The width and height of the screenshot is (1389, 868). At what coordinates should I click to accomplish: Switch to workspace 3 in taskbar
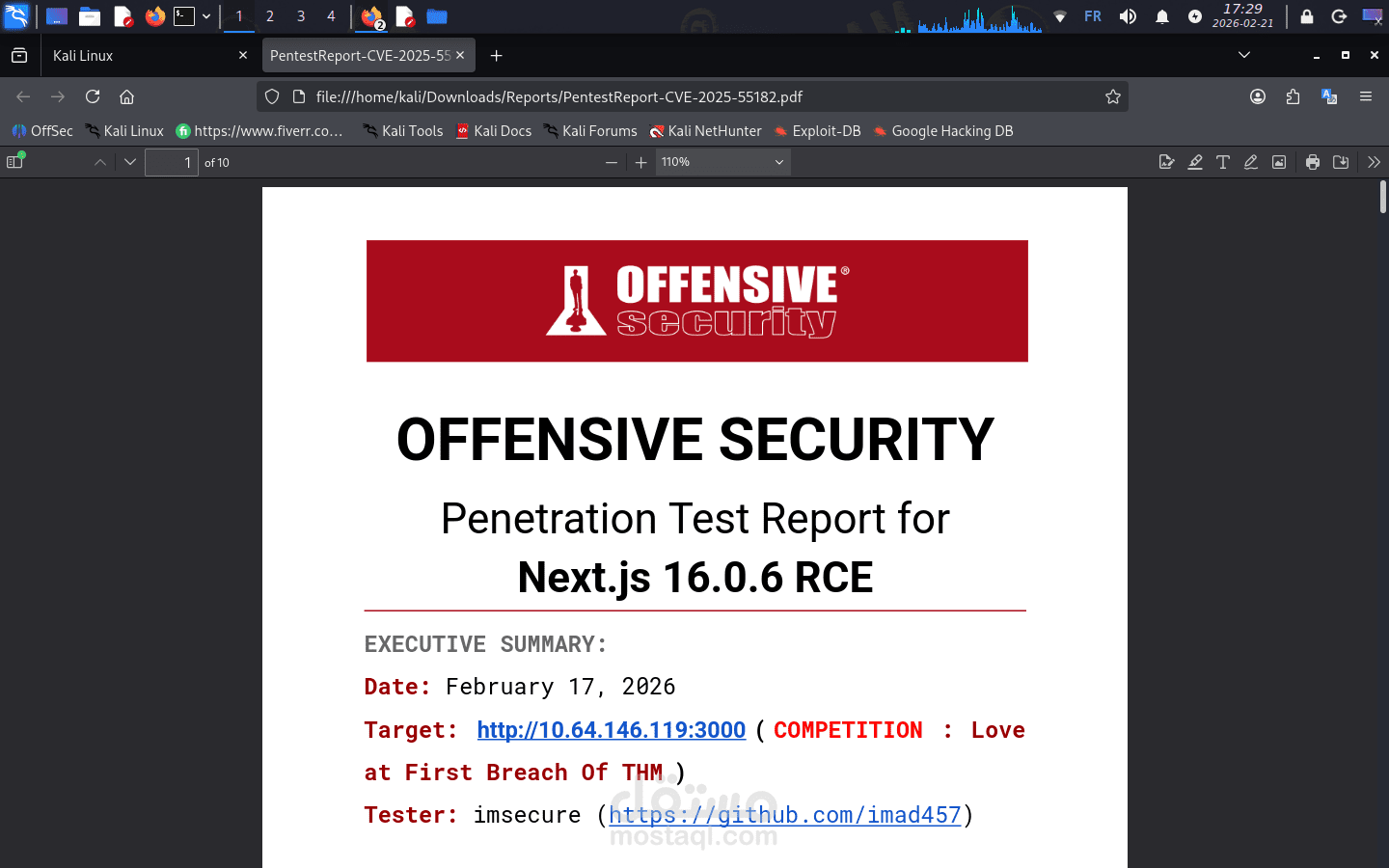point(300,15)
